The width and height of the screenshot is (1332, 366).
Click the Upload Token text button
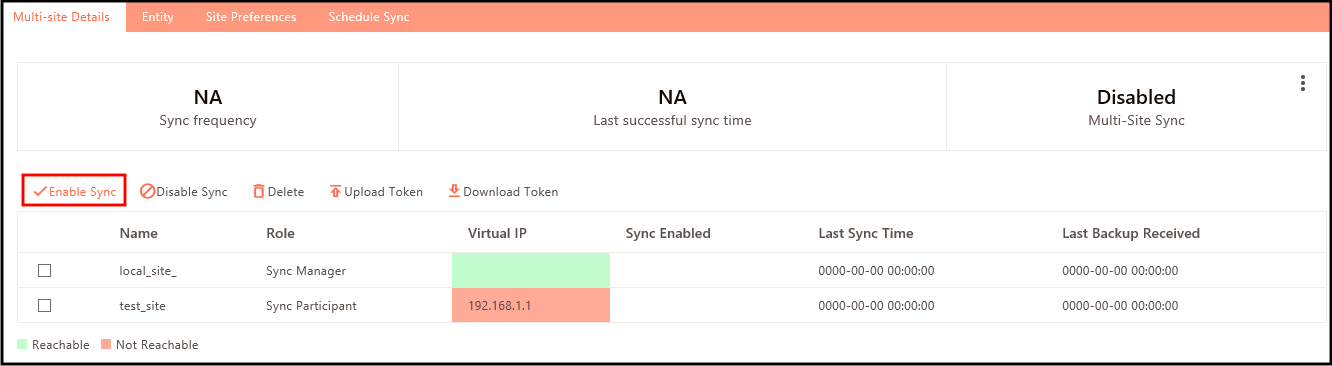click(x=384, y=192)
